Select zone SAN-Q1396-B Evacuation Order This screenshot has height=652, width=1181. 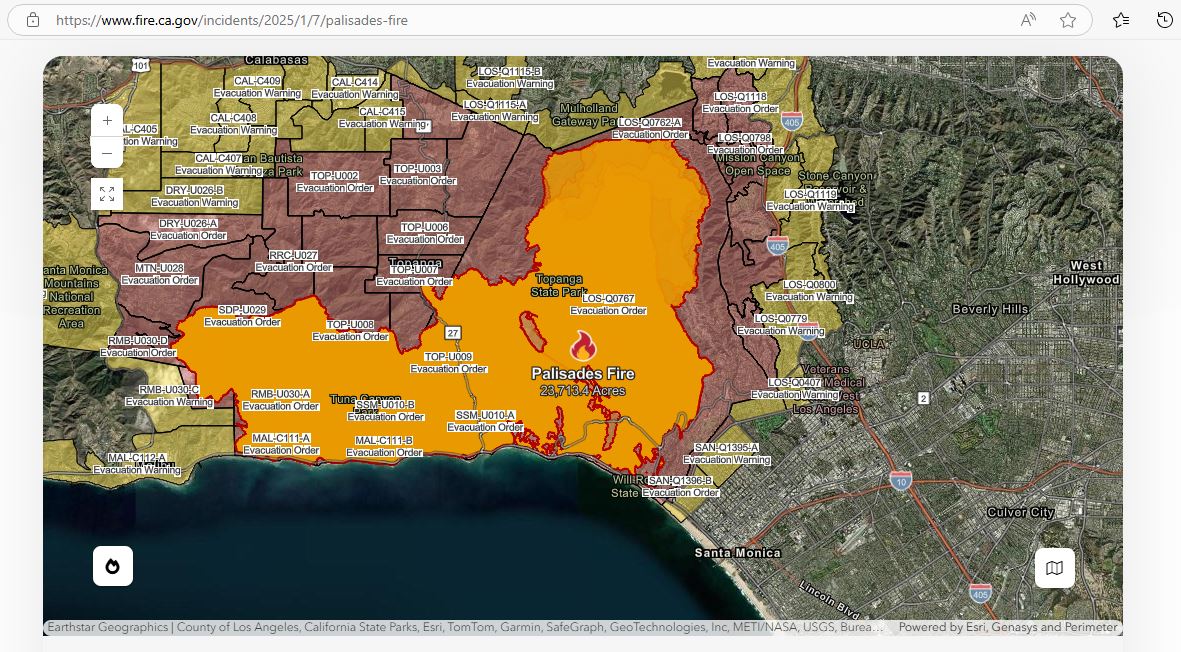(680, 486)
